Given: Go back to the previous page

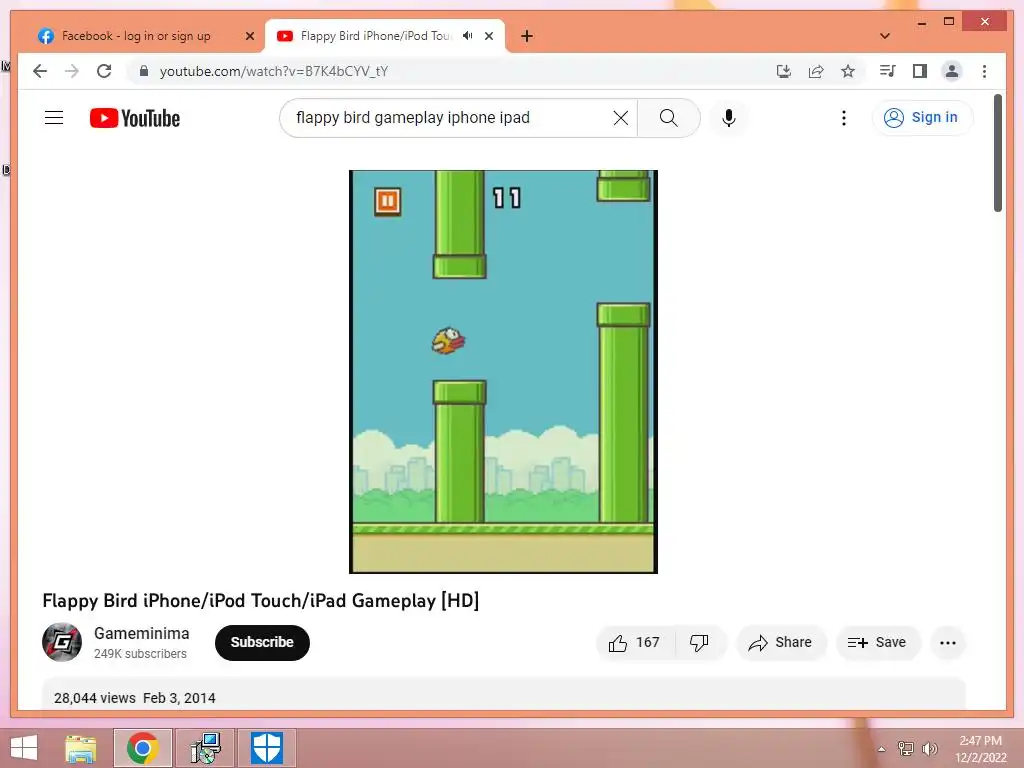Looking at the screenshot, I should 40,71.
